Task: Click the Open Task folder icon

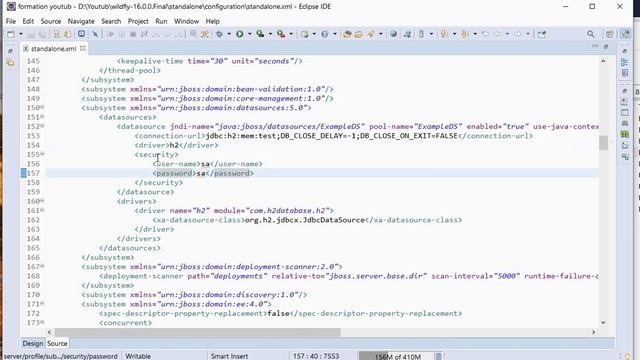Action: click(358, 34)
